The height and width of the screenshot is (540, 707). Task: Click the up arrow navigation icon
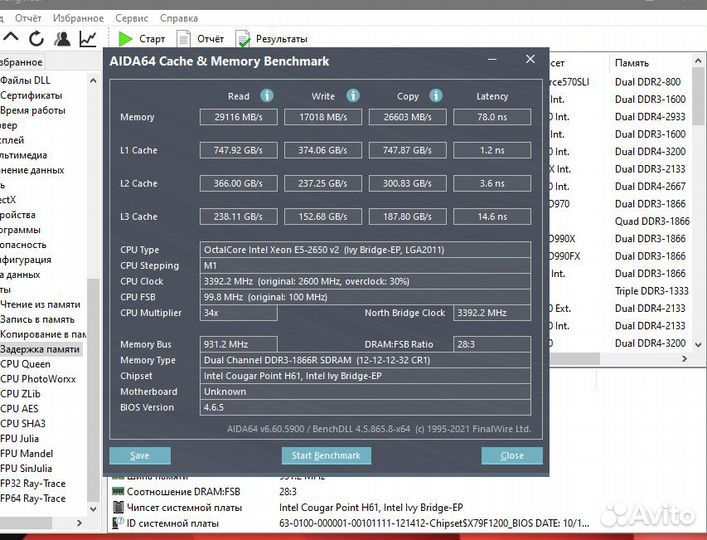[x=11, y=38]
